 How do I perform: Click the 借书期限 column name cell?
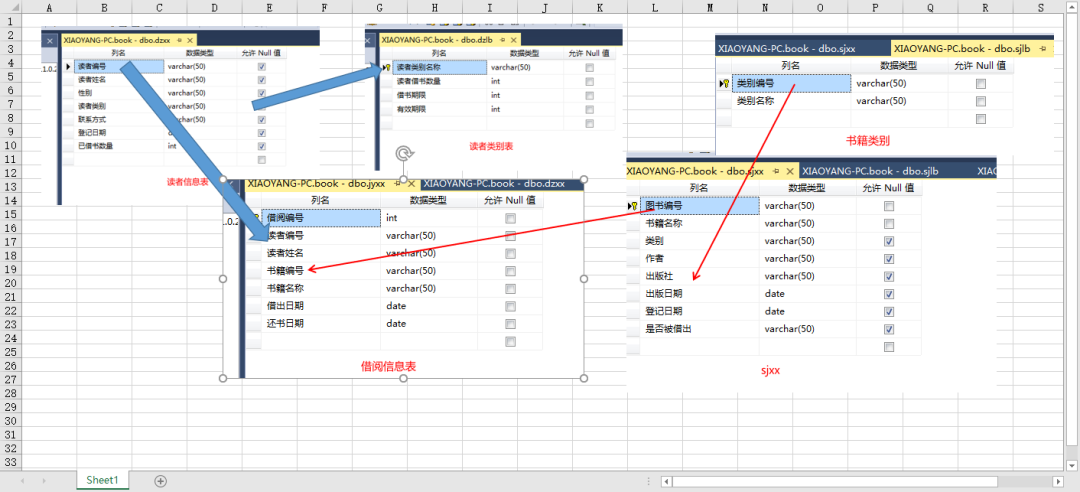tap(441, 95)
